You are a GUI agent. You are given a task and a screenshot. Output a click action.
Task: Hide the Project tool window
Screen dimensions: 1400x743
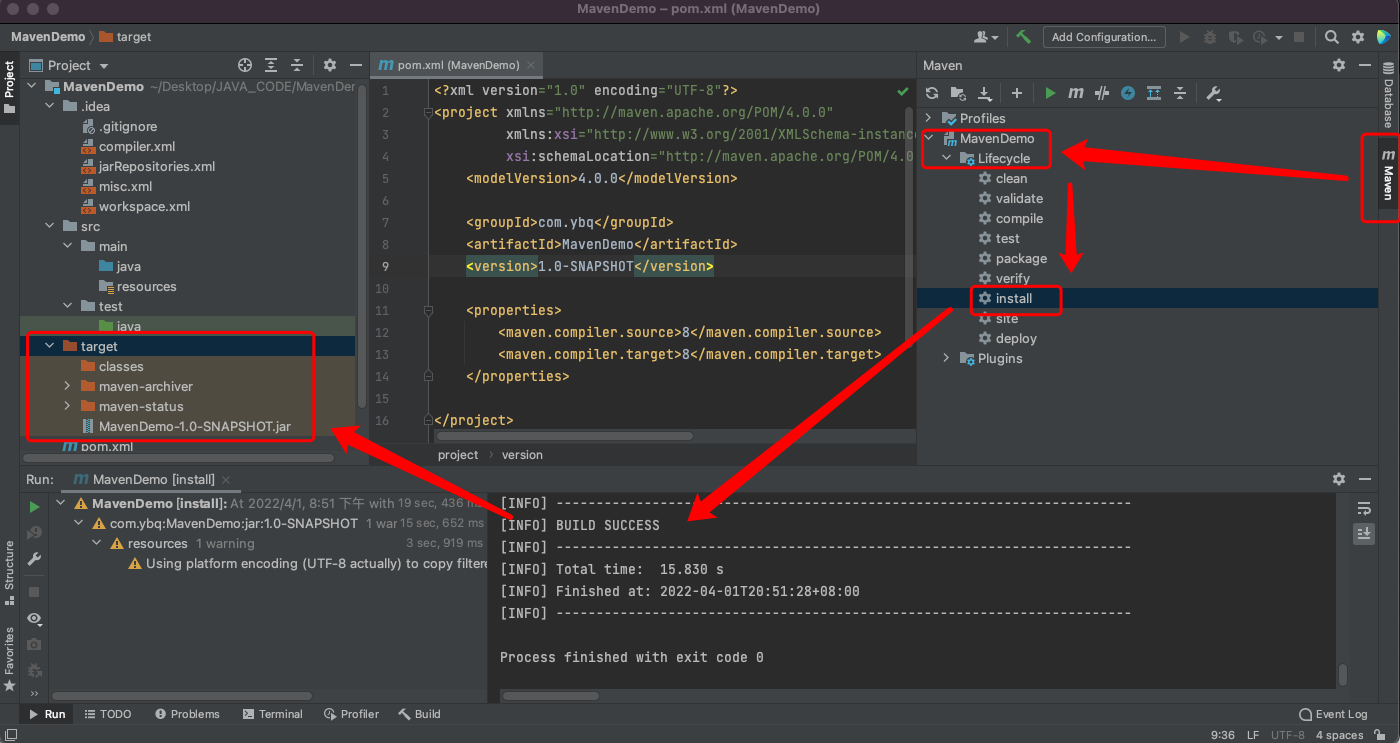click(x=356, y=65)
